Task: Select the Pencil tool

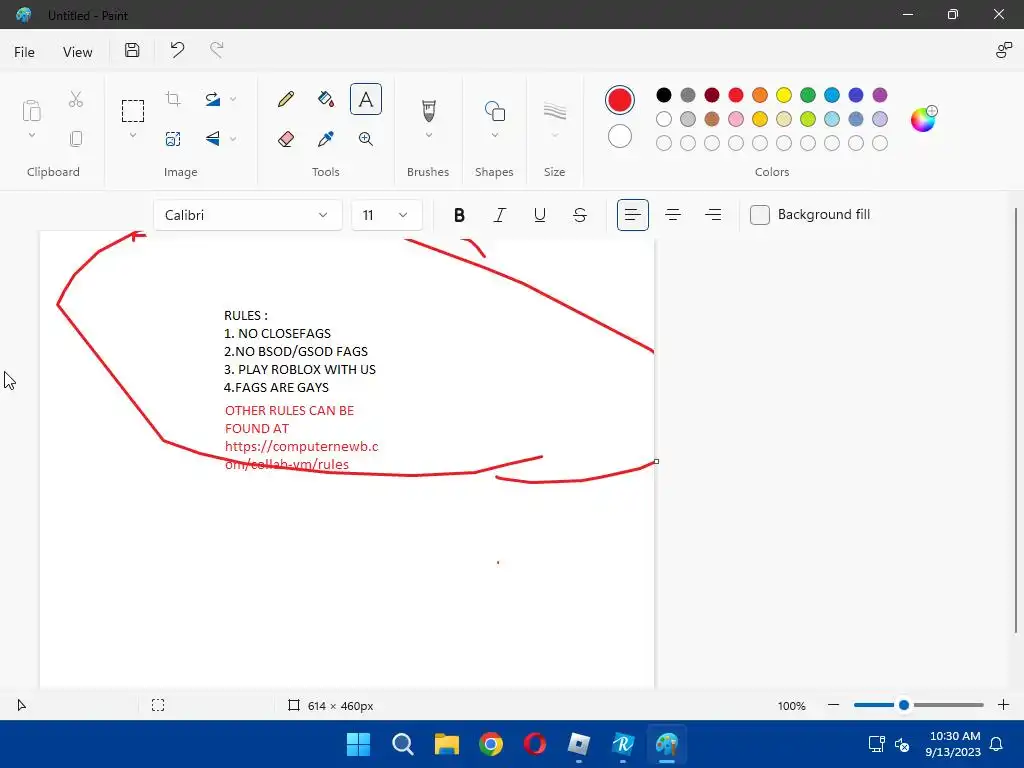Action: click(286, 99)
